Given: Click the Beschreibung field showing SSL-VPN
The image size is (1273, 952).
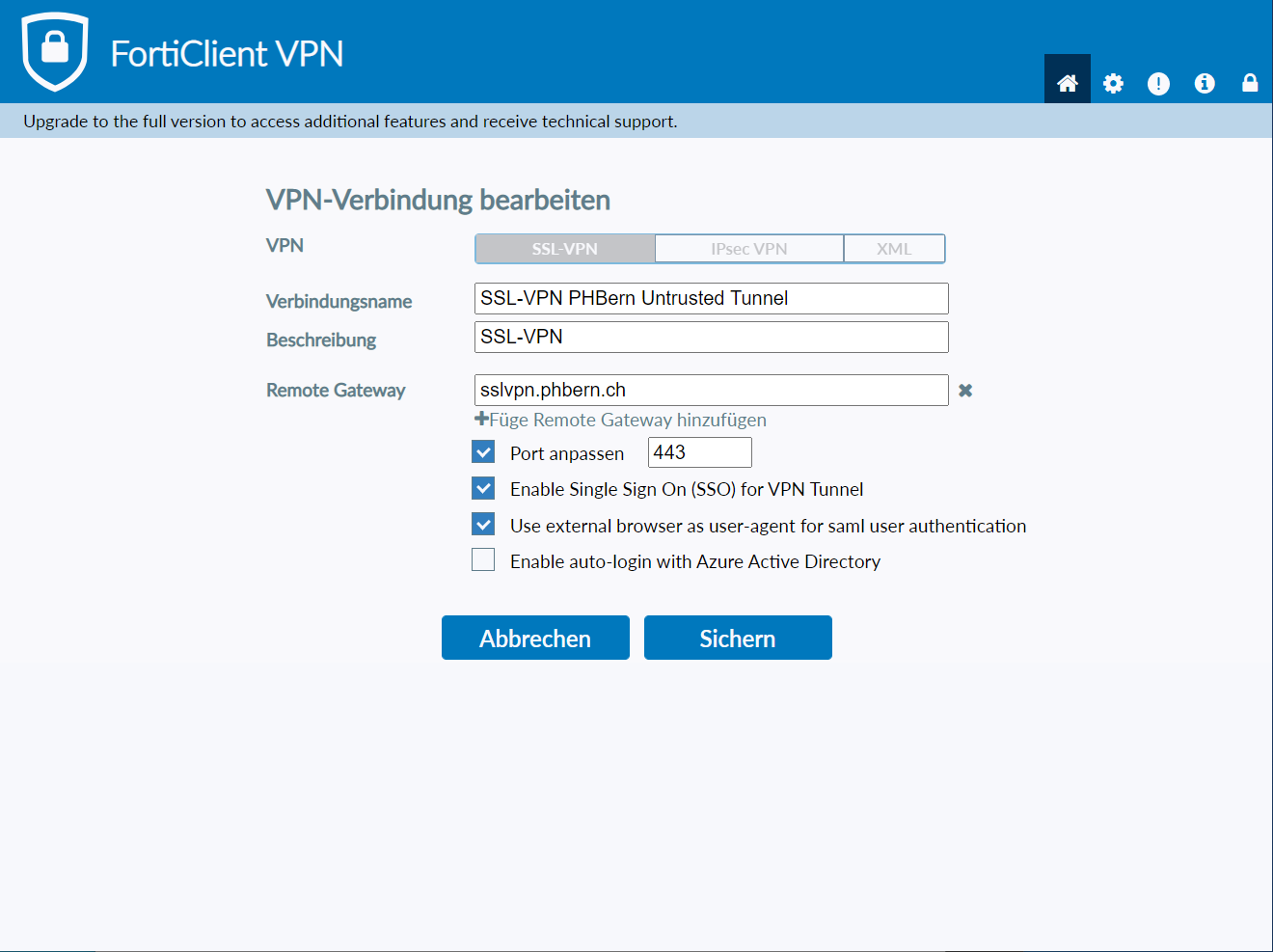Looking at the screenshot, I should click(711, 337).
